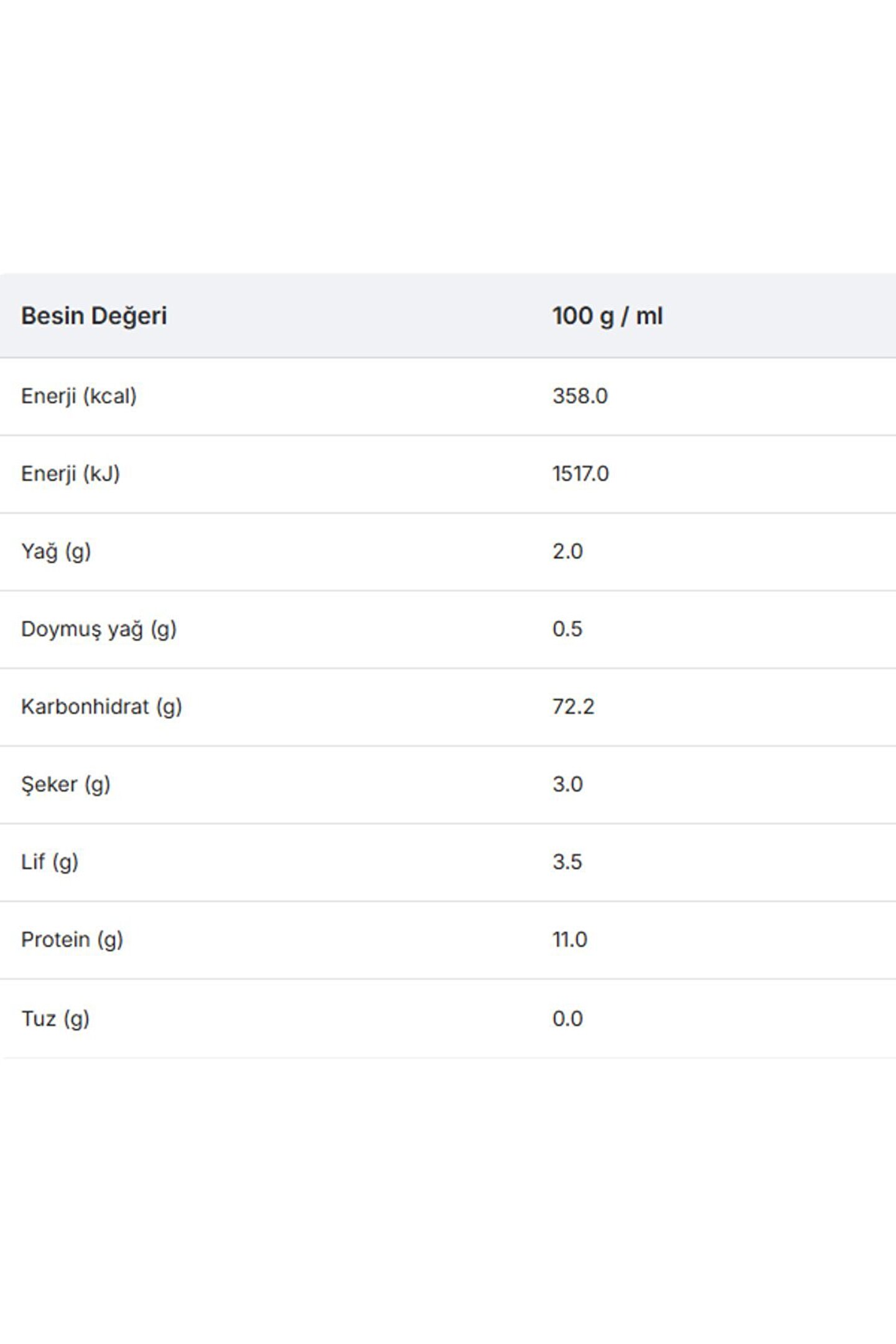Click the 1517.0 kJ value
This screenshot has width=896, height=1344.
point(581,474)
